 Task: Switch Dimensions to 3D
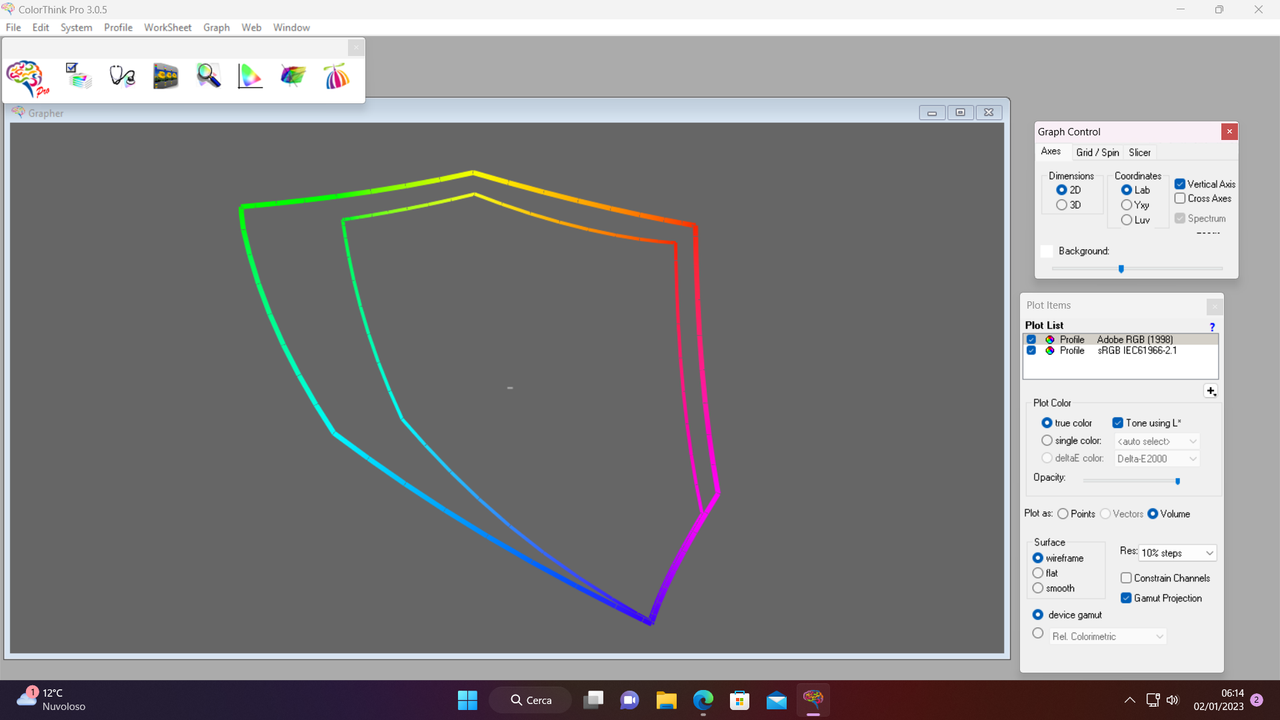point(1062,204)
